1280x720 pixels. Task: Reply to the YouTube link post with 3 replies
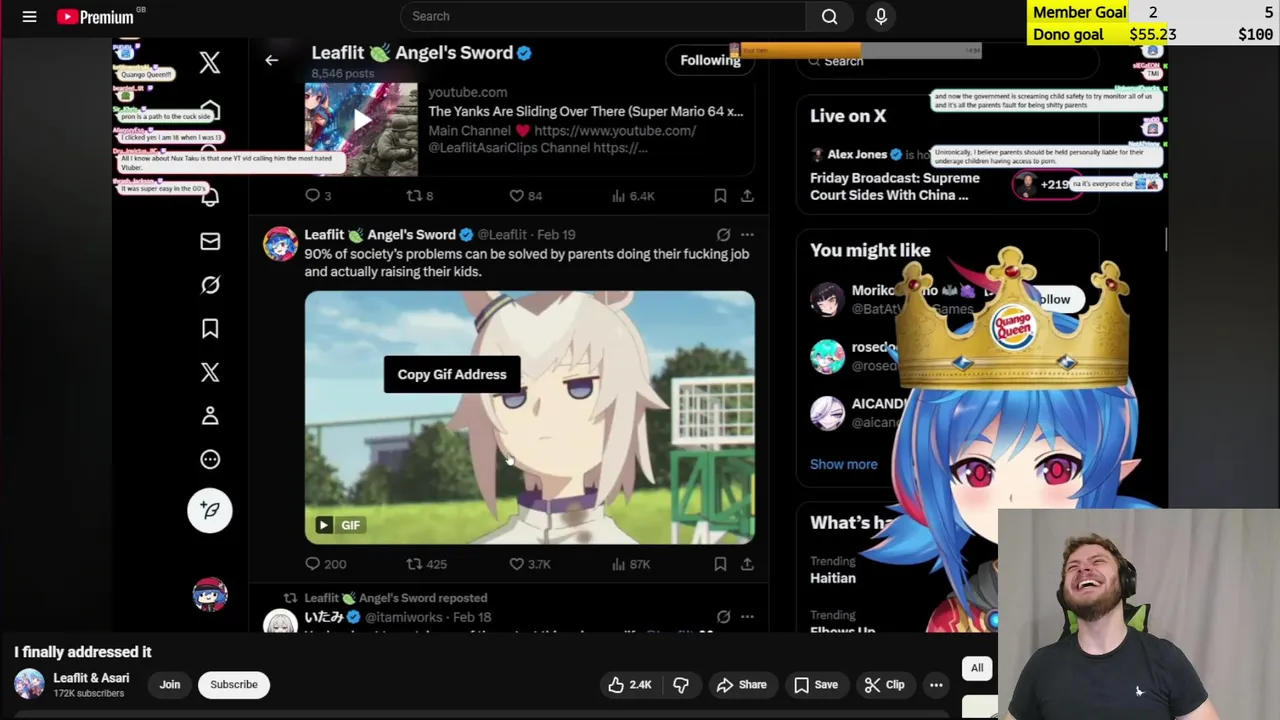click(x=318, y=196)
